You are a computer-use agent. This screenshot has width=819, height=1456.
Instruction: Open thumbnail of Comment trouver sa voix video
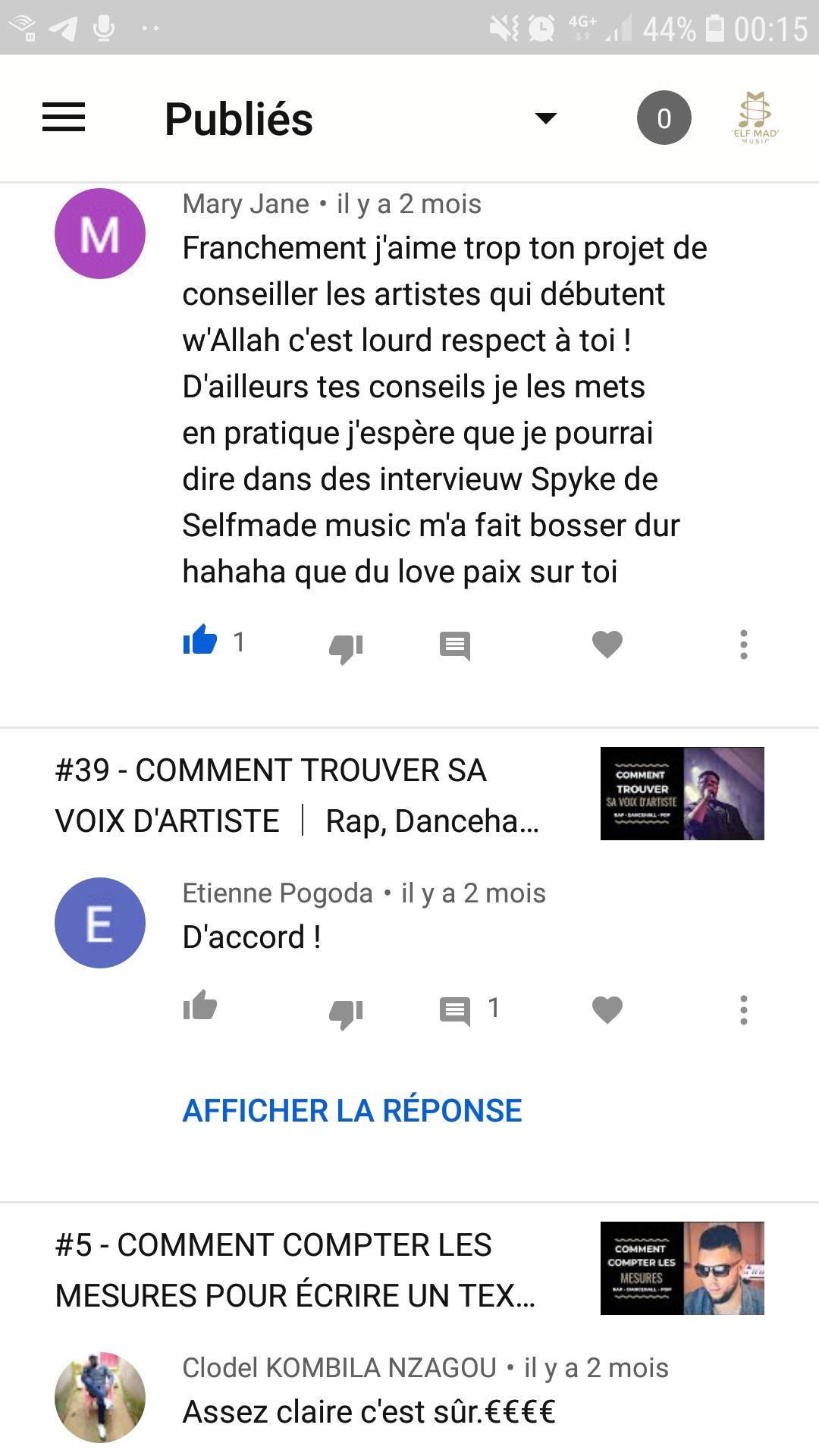[682, 793]
